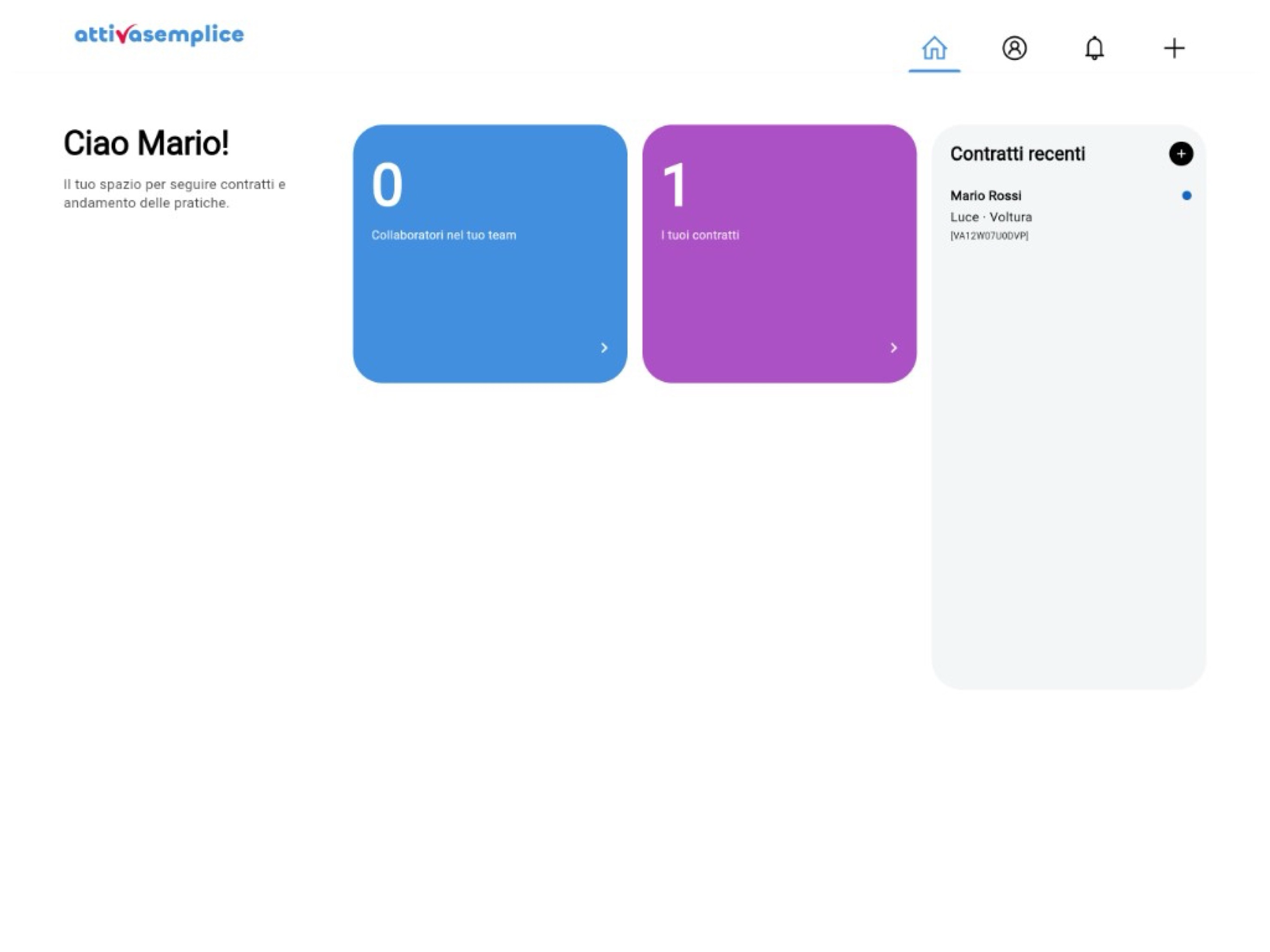This screenshot has height=952, width=1270.
Task: Open the Home tab icon
Action: click(934, 48)
